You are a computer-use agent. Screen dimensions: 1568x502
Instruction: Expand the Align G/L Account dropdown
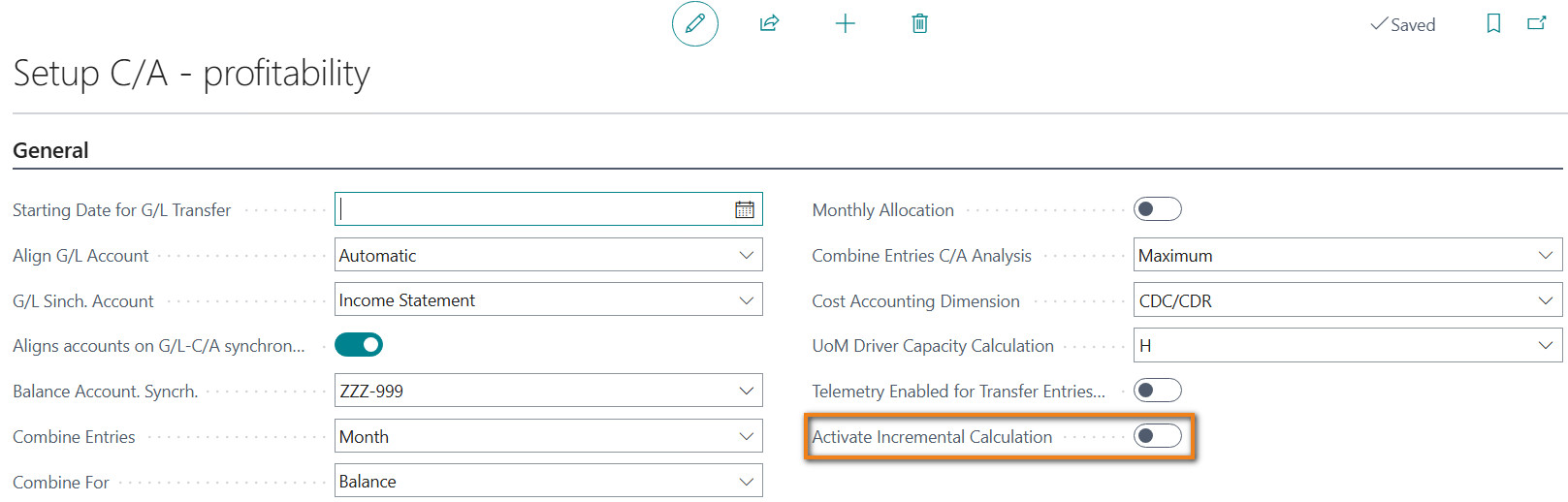click(x=549, y=255)
